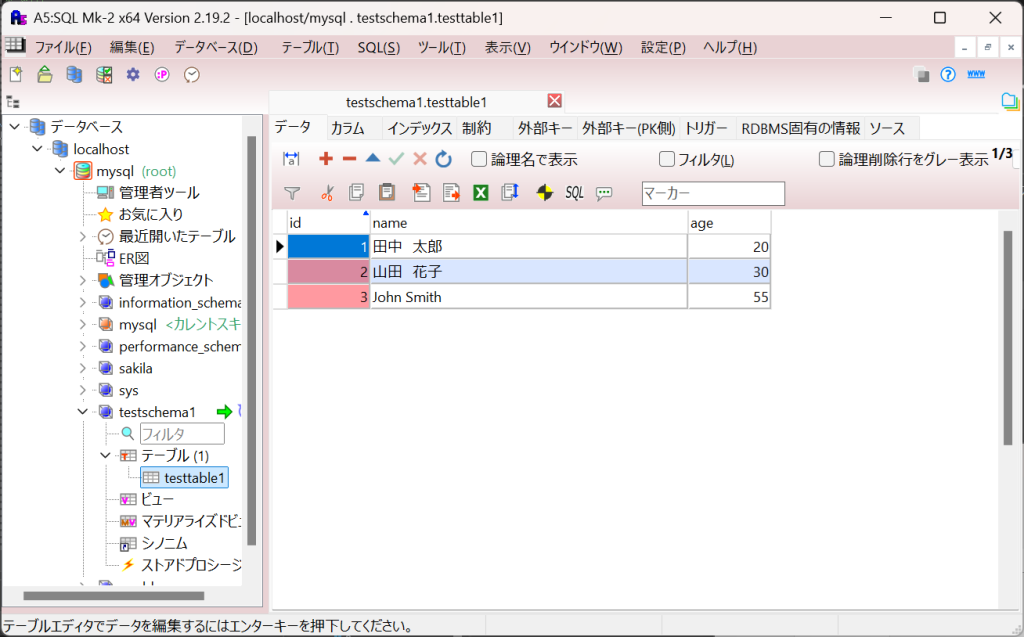Click the open folder icon in the main toolbar
The image size is (1024, 637).
[x=45, y=74]
